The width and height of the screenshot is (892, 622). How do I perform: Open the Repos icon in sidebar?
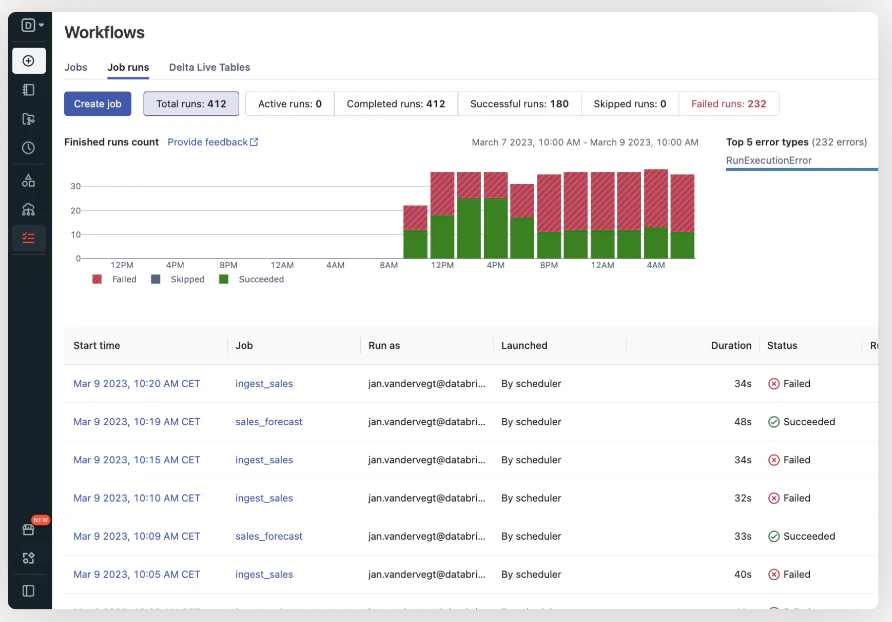[x=28, y=119]
